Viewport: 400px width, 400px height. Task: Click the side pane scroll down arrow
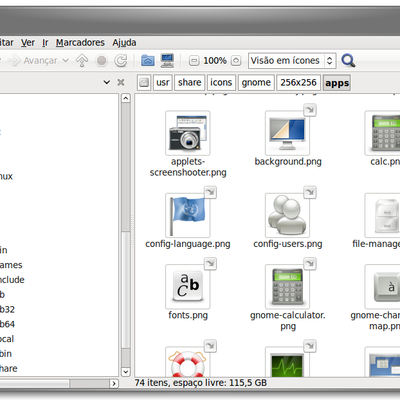coord(126,371)
